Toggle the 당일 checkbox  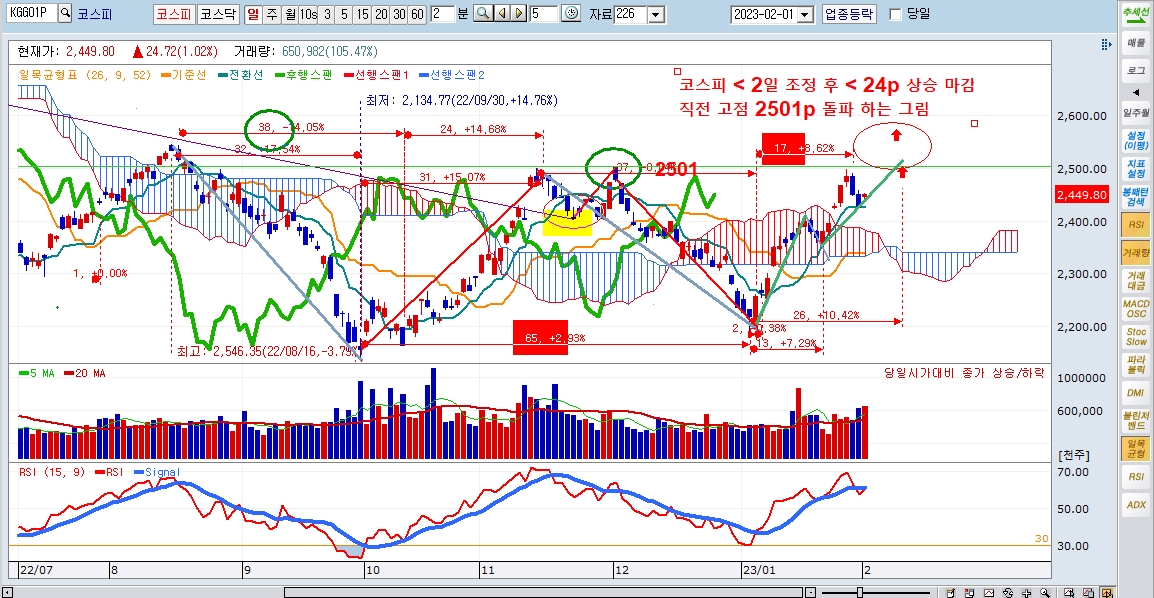(895, 14)
